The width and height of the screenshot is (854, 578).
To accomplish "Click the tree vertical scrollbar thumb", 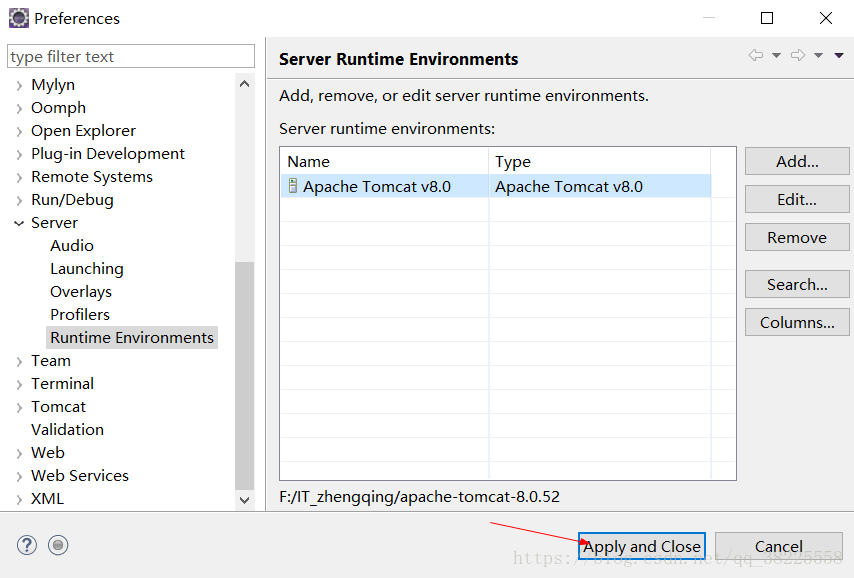I will click(x=245, y=376).
